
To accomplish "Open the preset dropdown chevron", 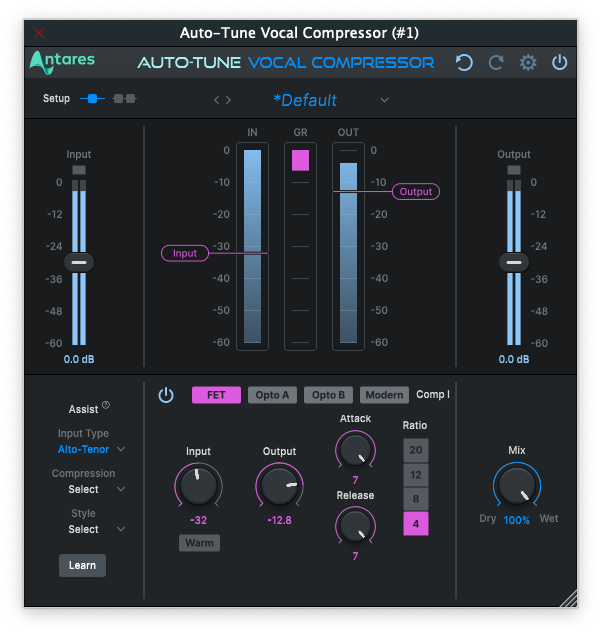I will click(x=384, y=100).
